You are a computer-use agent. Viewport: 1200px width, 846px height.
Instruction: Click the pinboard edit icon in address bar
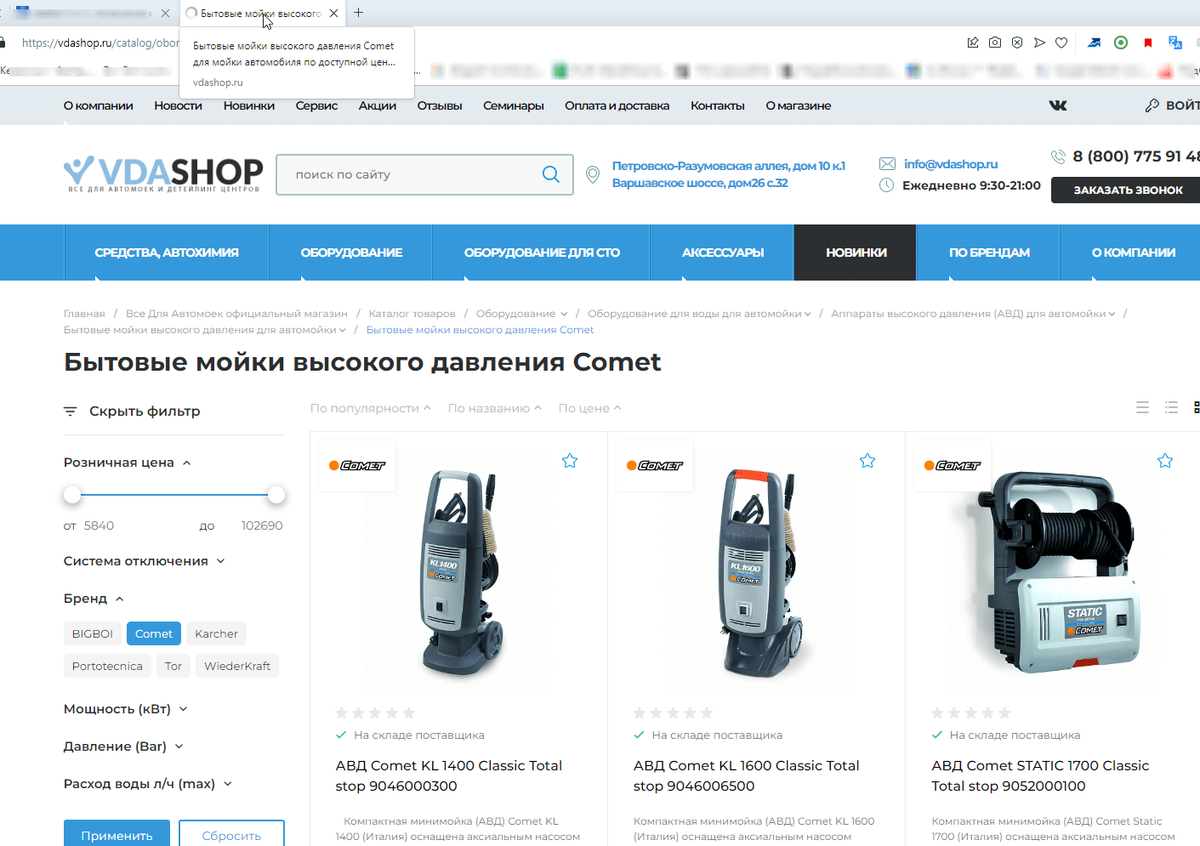pyautogui.click(x=973, y=43)
